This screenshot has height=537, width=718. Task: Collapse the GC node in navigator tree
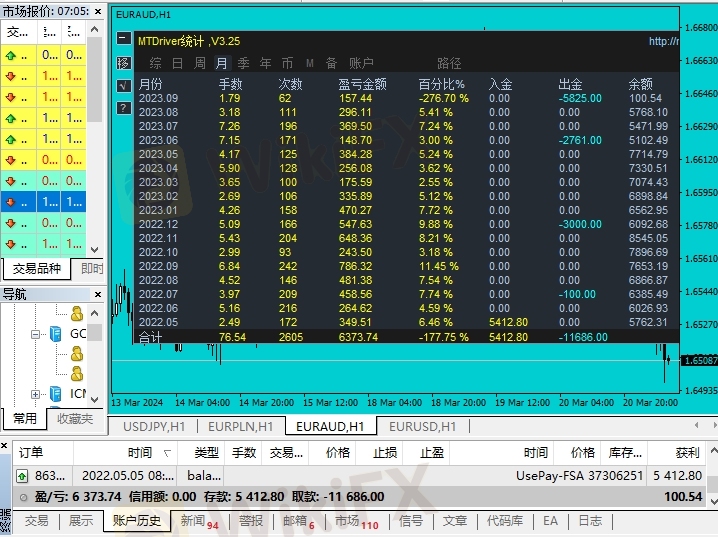tap(36, 333)
